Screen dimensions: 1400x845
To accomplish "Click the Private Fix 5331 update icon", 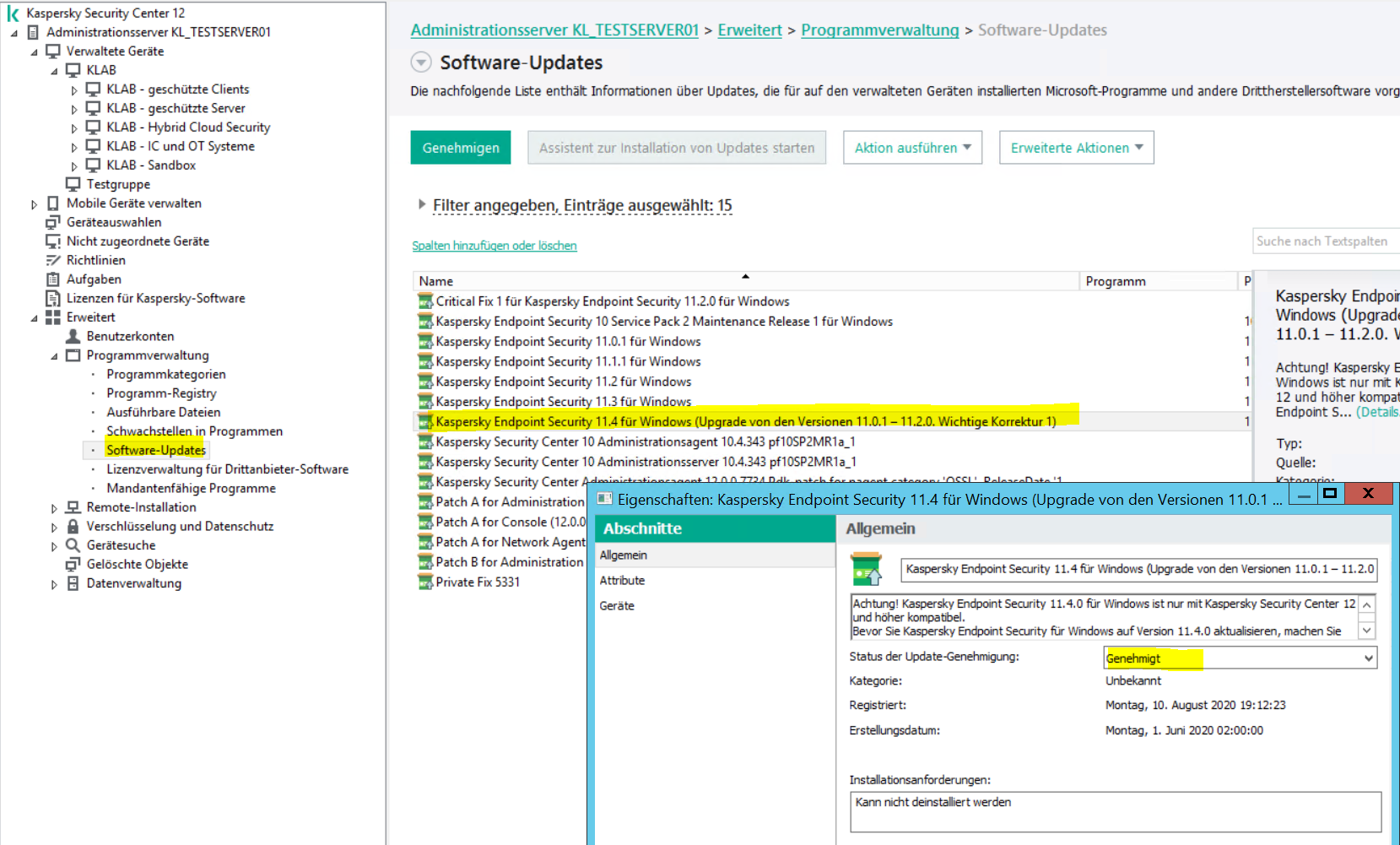I will 425,582.
